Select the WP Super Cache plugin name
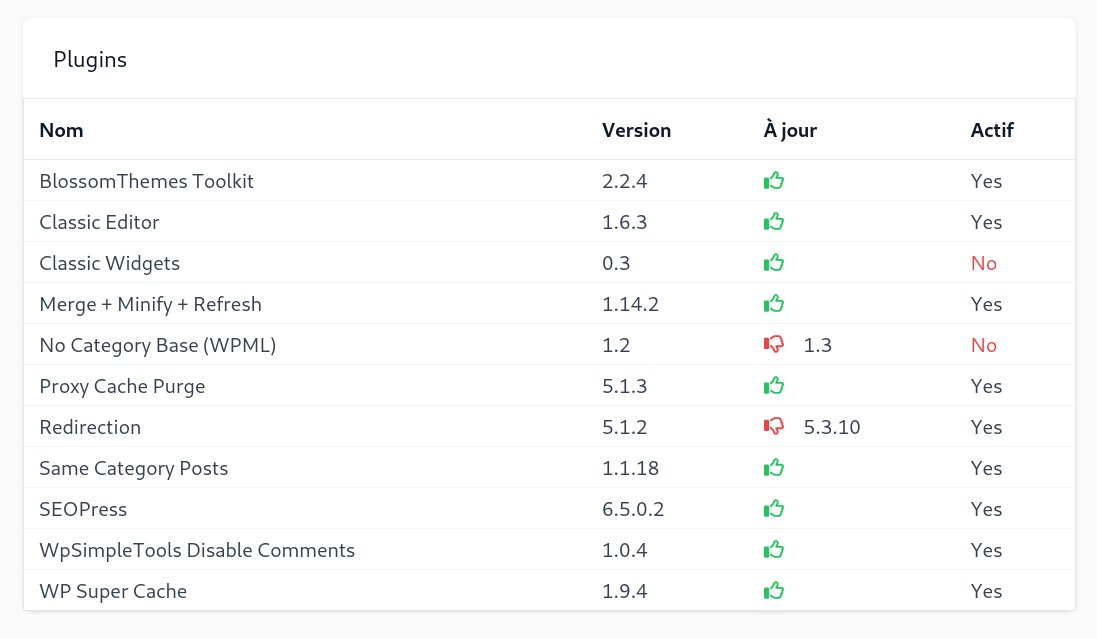Screen dimensions: 1097x638 113,592
